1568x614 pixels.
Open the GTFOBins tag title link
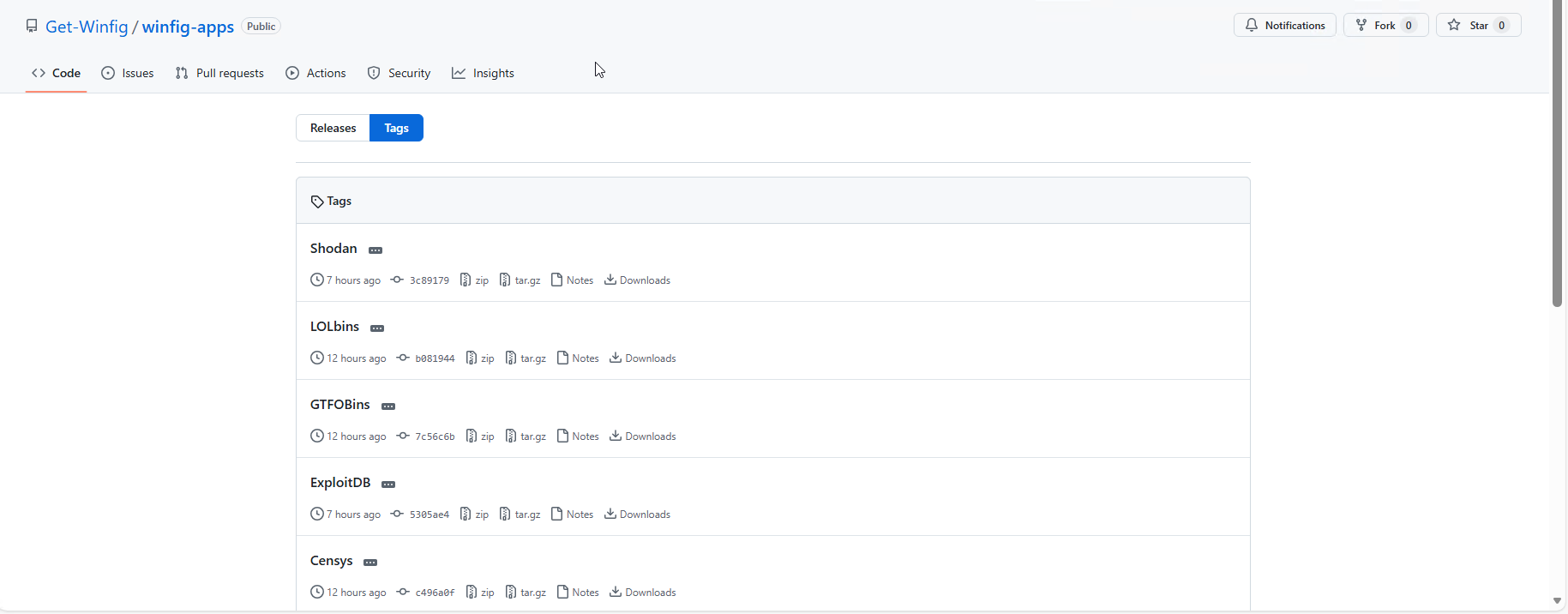340,405
